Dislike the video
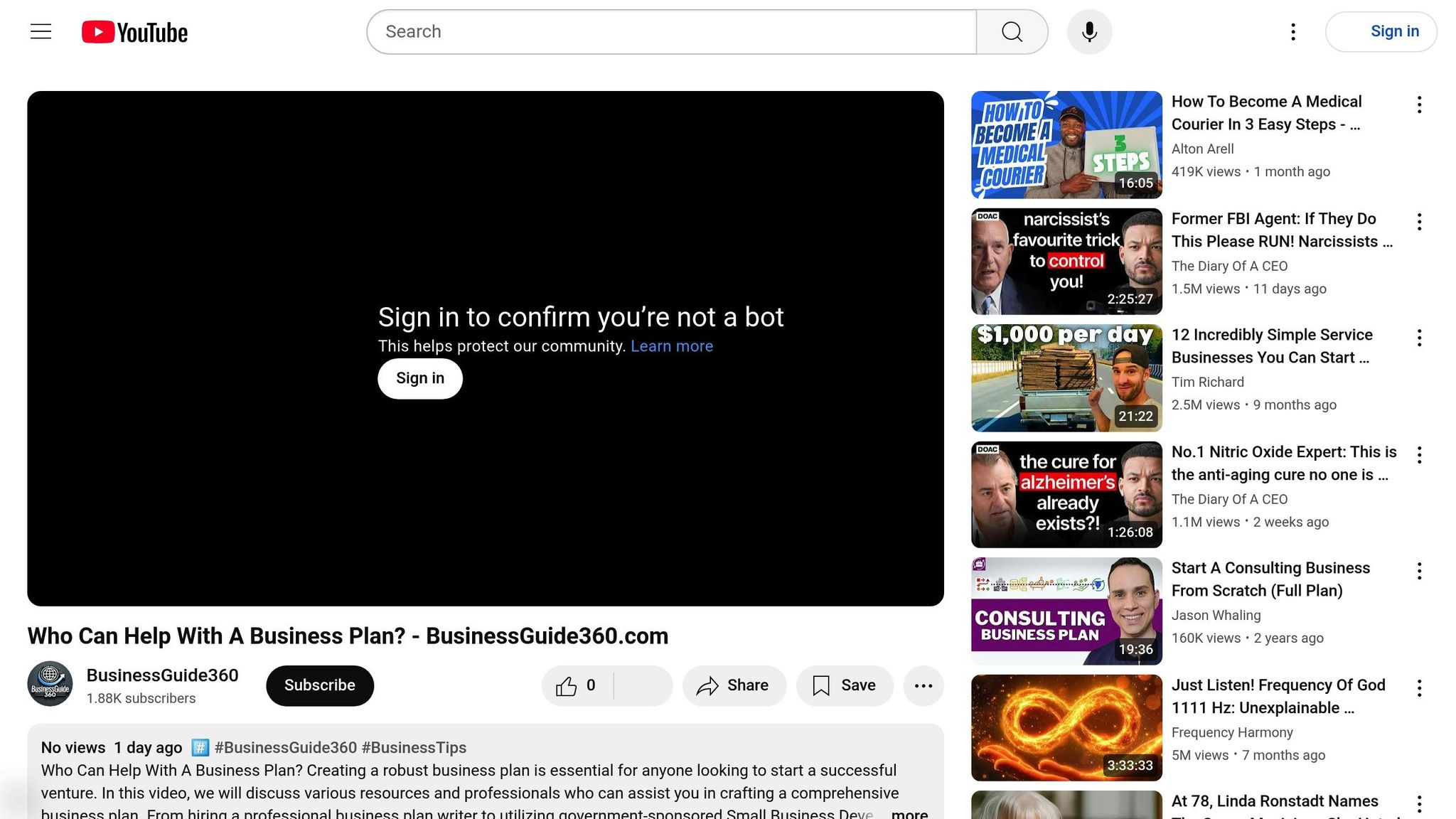This screenshot has height=819, width=1456. click(643, 685)
